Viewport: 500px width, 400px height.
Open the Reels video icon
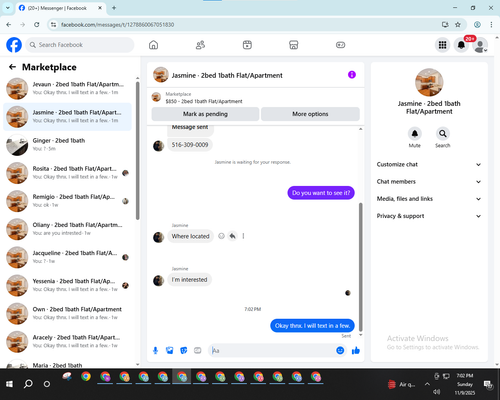[x=247, y=45]
